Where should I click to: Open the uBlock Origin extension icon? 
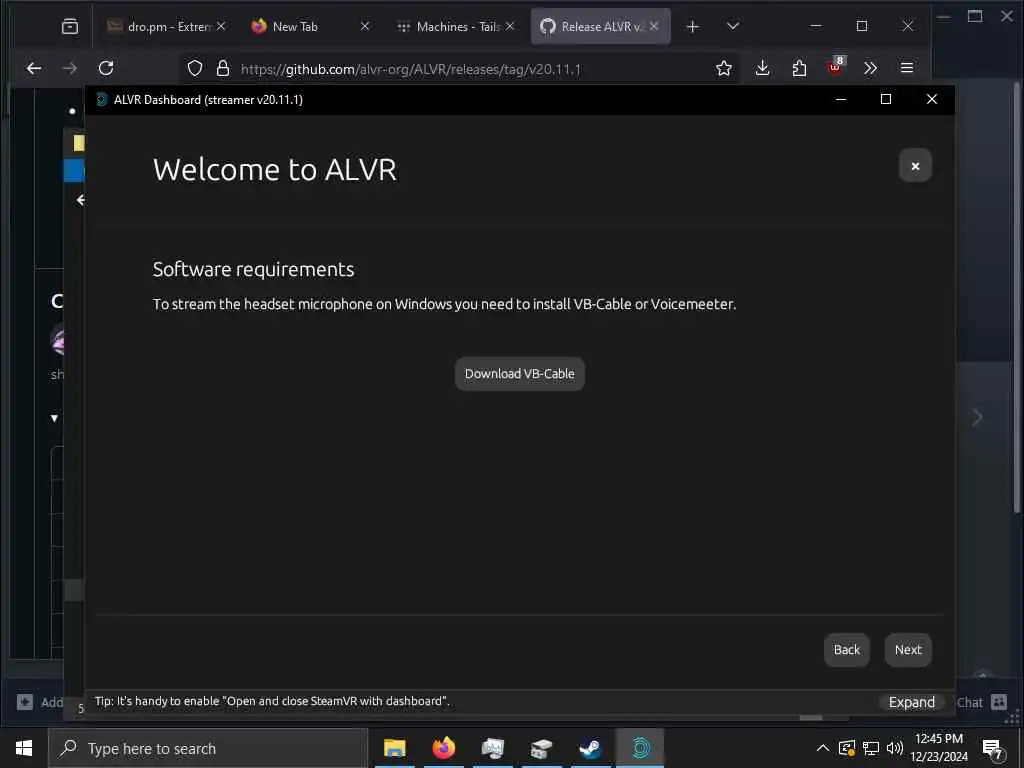pyautogui.click(x=835, y=67)
